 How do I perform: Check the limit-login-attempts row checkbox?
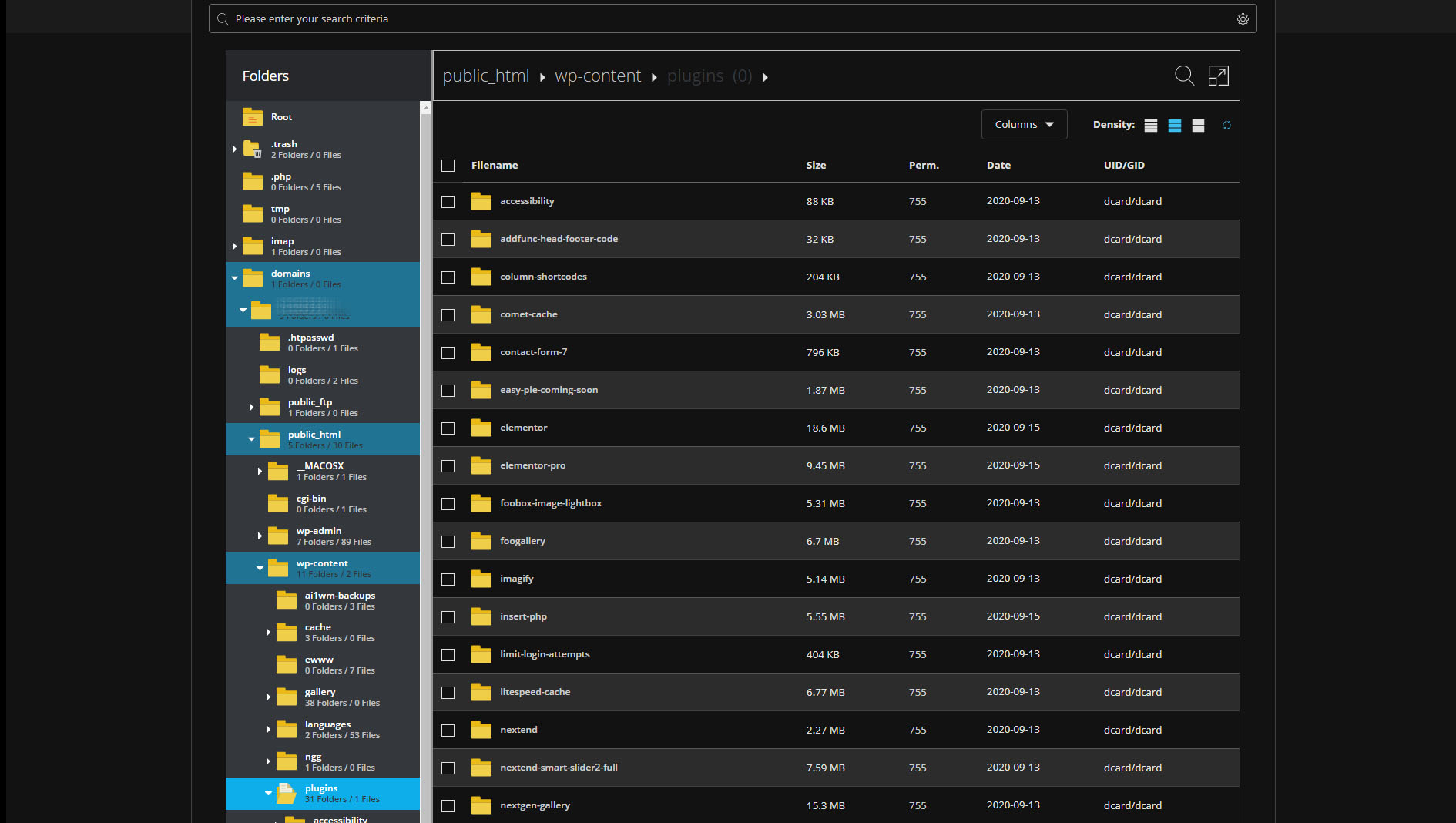[448, 655]
